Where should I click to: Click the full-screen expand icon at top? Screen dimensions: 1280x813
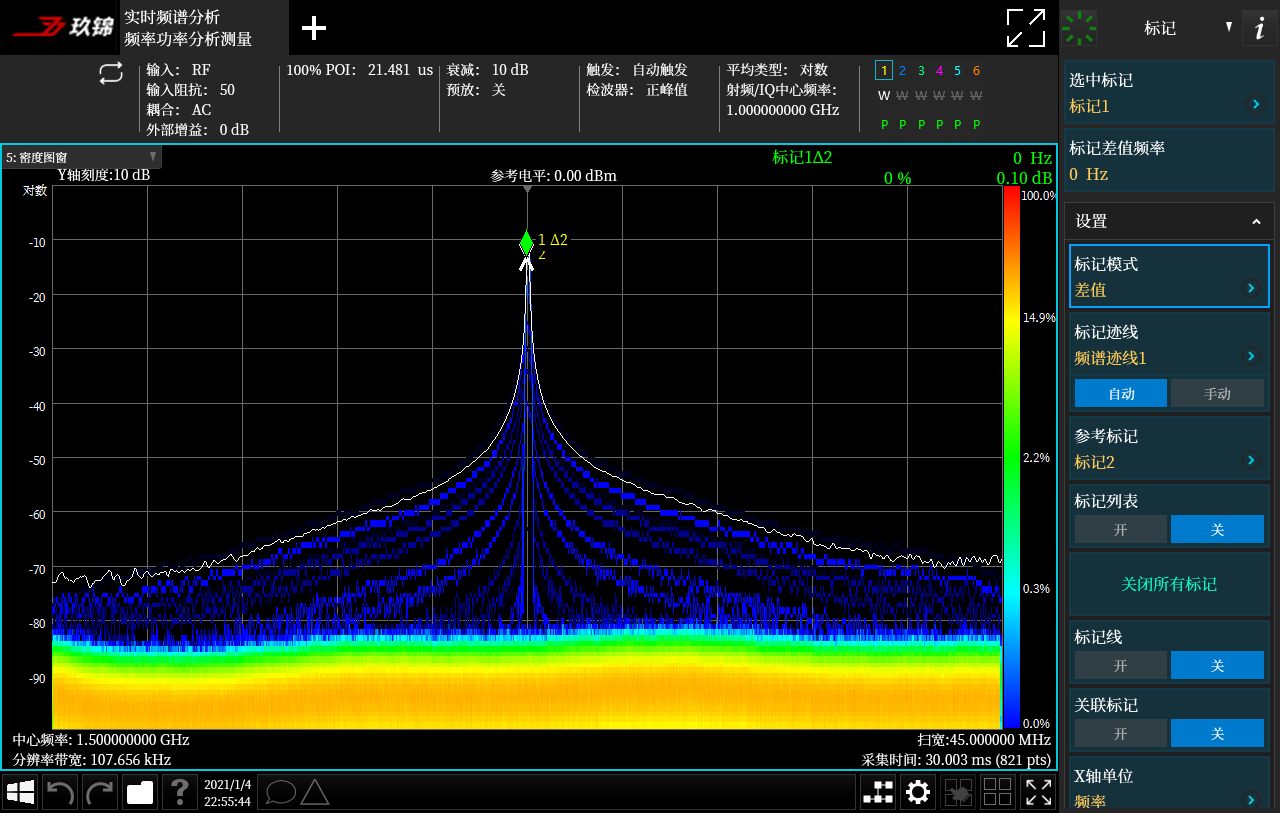click(1026, 28)
